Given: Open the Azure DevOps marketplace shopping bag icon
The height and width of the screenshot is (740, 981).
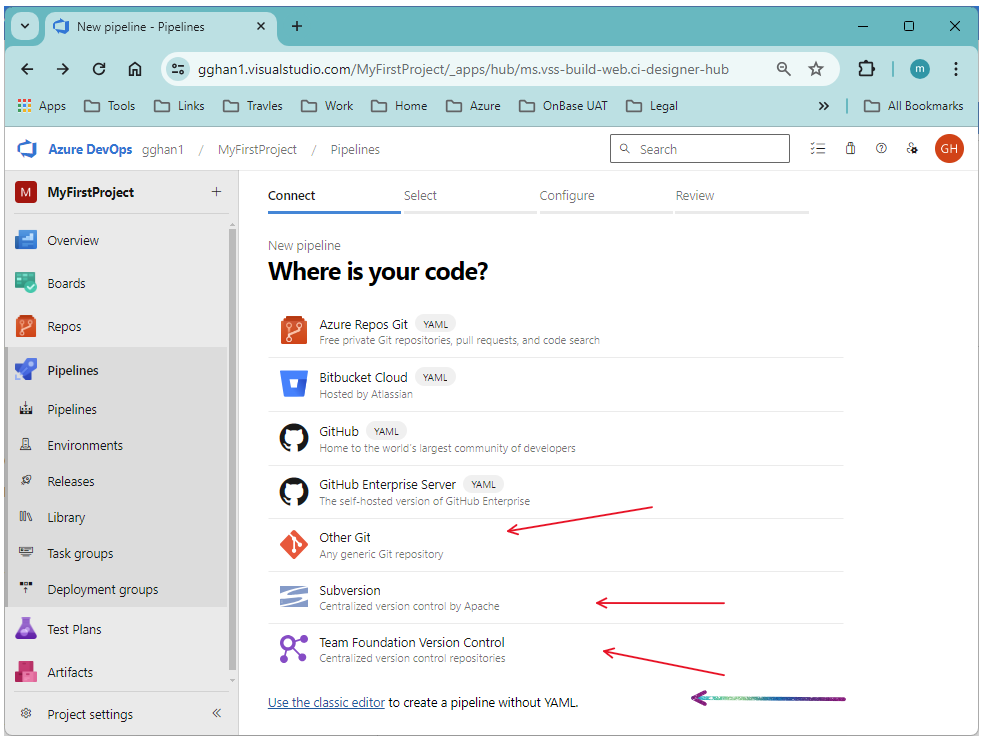Looking at the screenshot, I should coord(849,148).
